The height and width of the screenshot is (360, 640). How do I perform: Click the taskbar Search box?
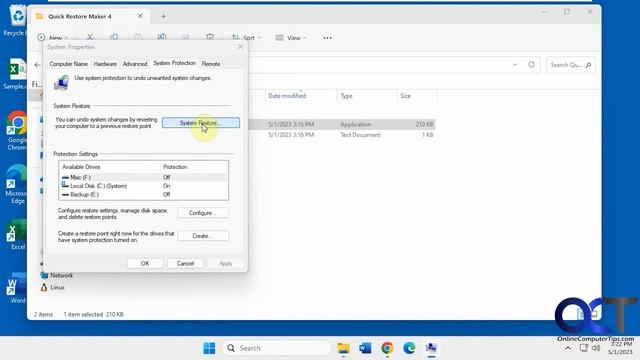pos(277,348)
